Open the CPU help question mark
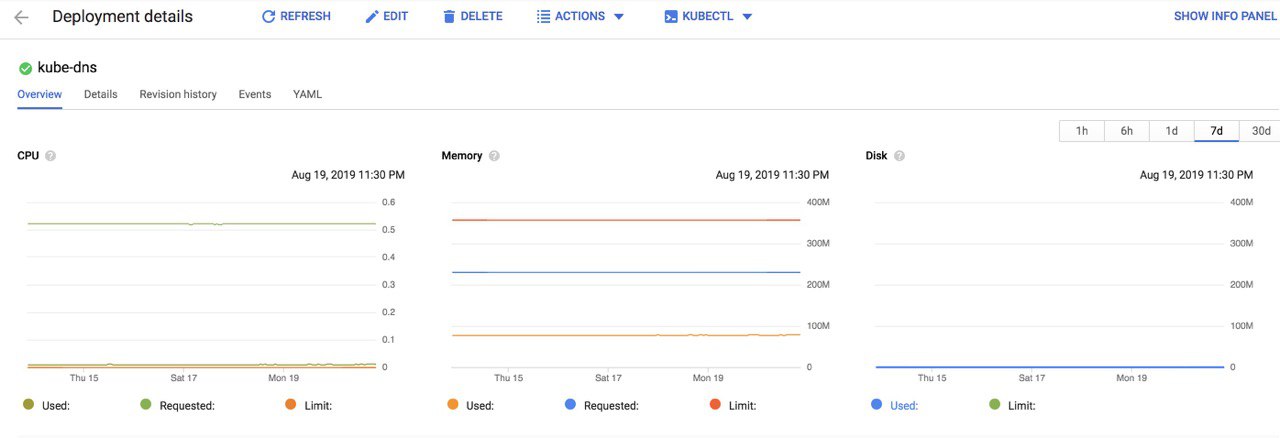The height and width of the screenshot is (438, 1280). pos(50,156)
